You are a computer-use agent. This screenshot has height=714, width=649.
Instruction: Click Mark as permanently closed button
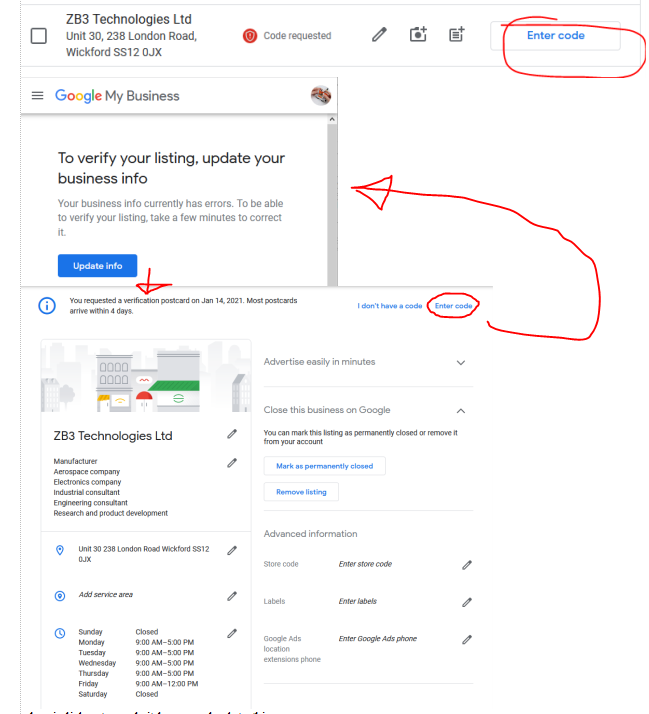pos(325,466)
